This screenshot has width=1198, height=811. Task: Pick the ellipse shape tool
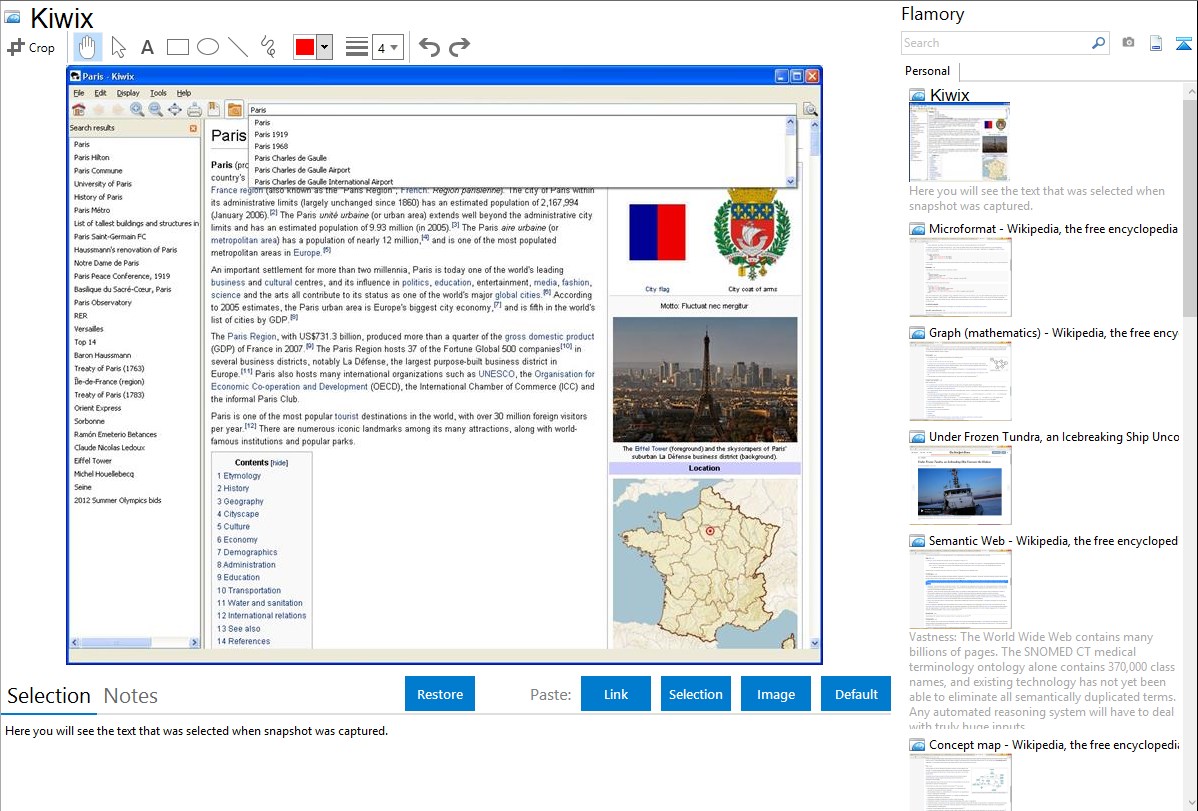(208, 47)
